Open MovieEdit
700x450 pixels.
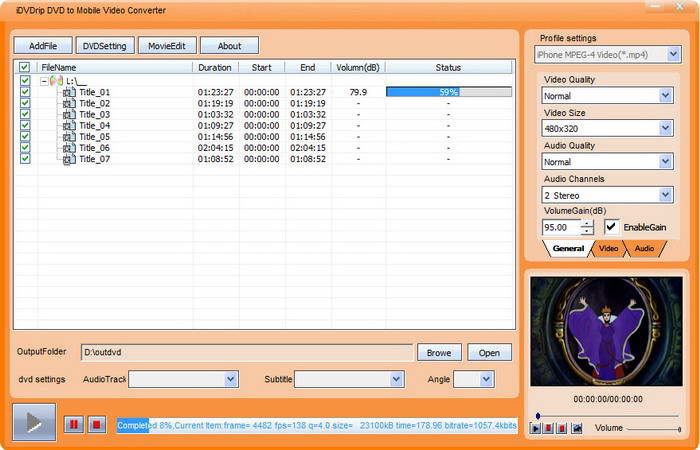167,46
